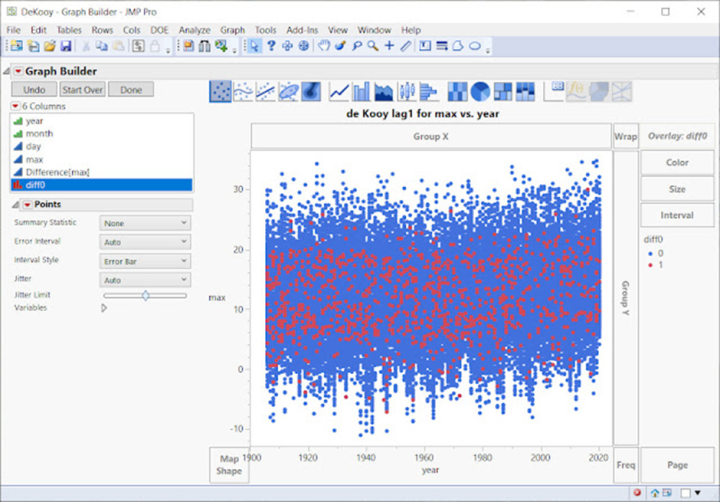This screenshot has width=720, height=502.
Task: Click the Box Plot element icon
Action: 406,92
